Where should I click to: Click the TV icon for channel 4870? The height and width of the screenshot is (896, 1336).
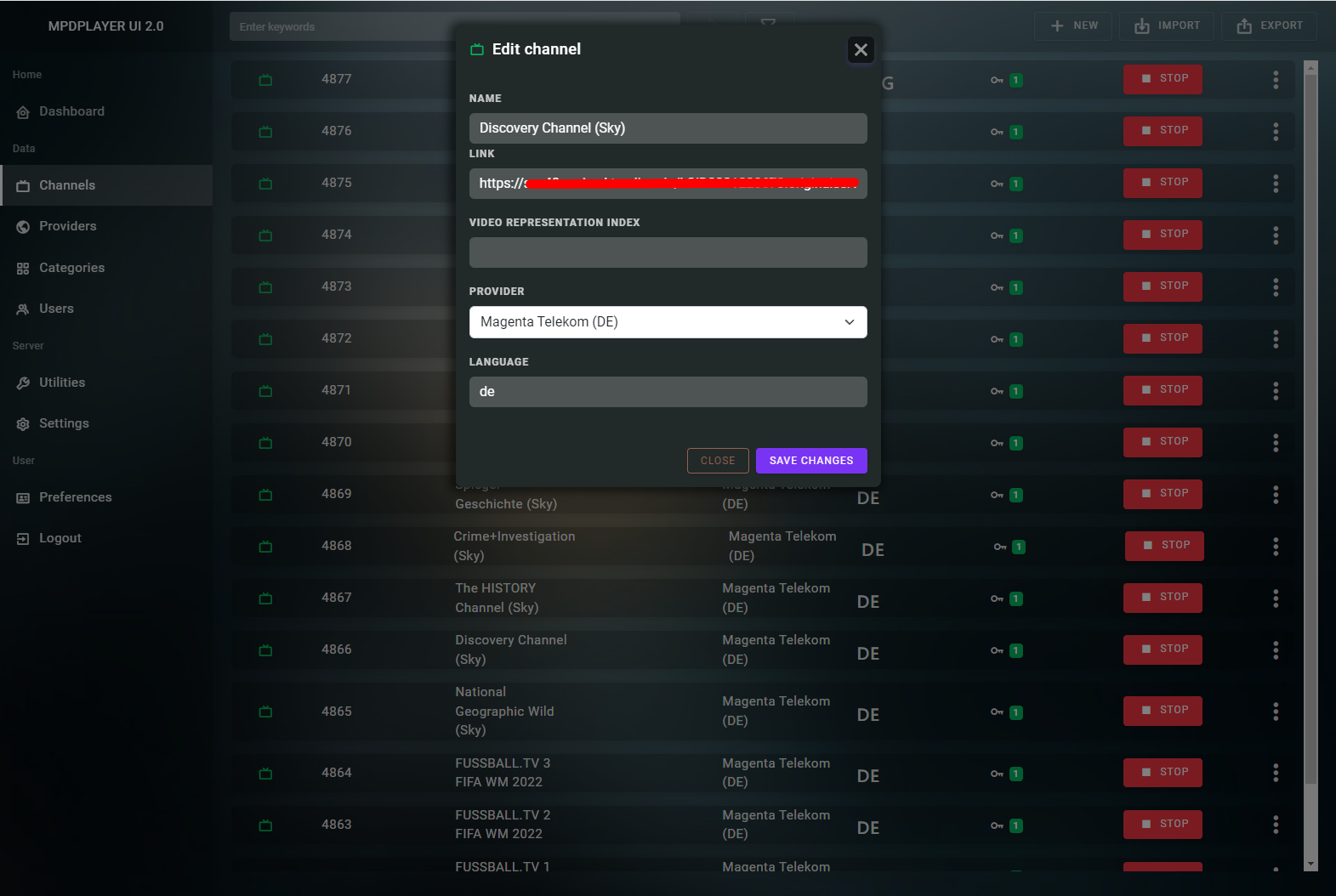(x=265, y=443)
